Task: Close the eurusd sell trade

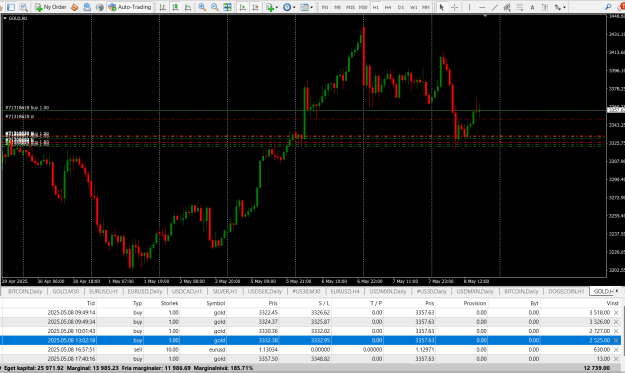Action: [616, 349]
